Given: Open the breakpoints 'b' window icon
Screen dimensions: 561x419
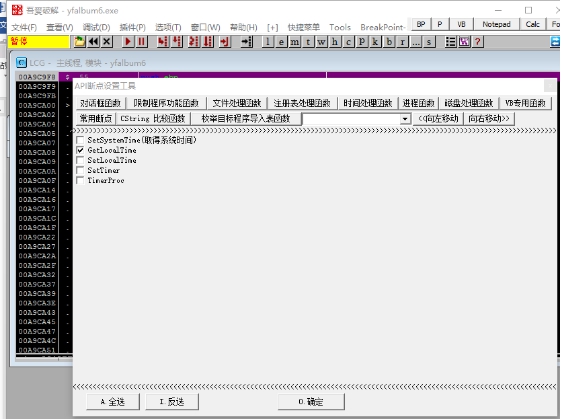Looking at the screenshot, I should [389, 42].
